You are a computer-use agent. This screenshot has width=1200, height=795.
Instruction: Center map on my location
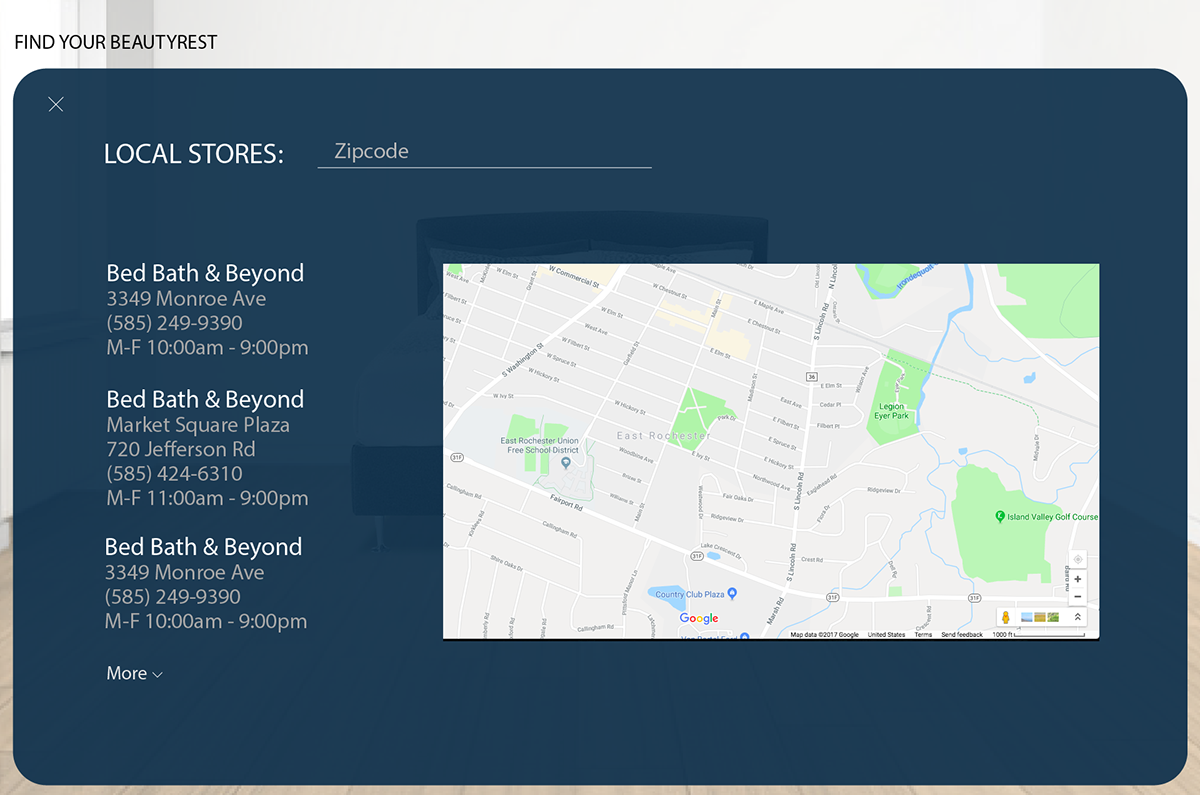click(x=1077, y=559)
